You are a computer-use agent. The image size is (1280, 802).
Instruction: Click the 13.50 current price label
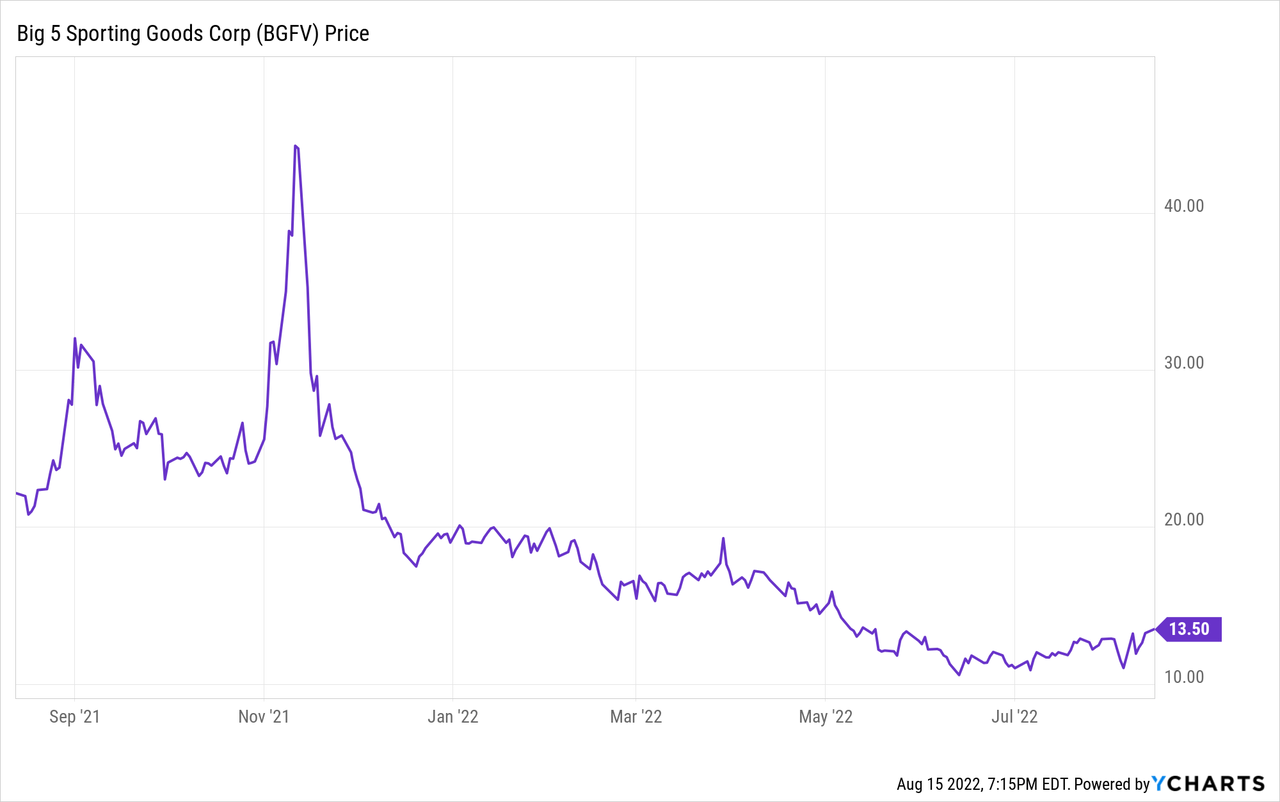[x=1189, y=629]
